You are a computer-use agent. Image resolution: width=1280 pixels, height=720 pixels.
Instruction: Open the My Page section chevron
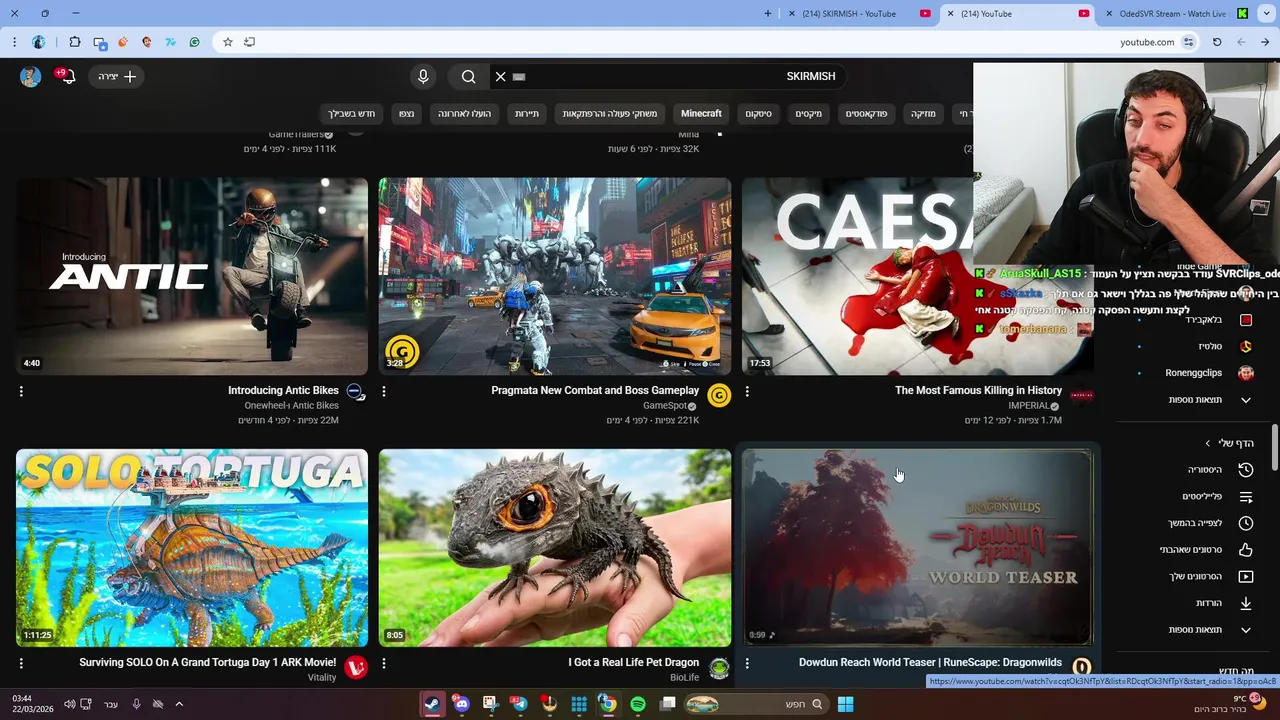[1207, 443]
